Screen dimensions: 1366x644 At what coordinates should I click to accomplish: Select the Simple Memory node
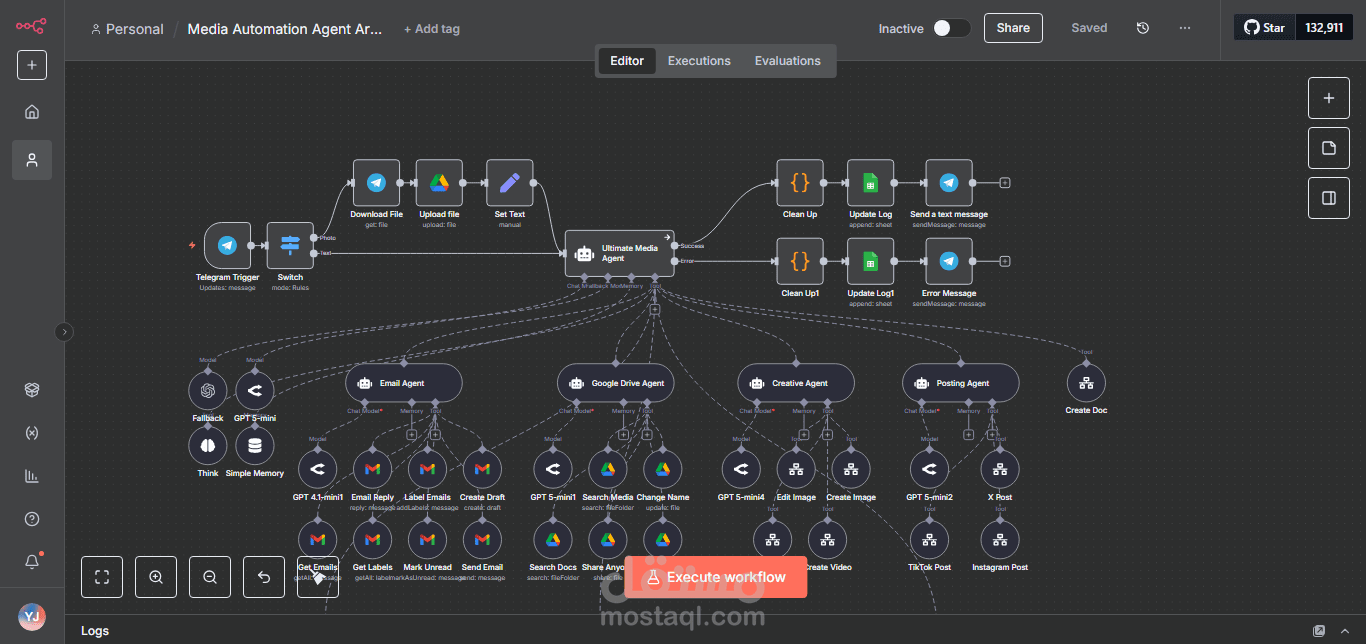pyautogui.click(x=254, y=446)
